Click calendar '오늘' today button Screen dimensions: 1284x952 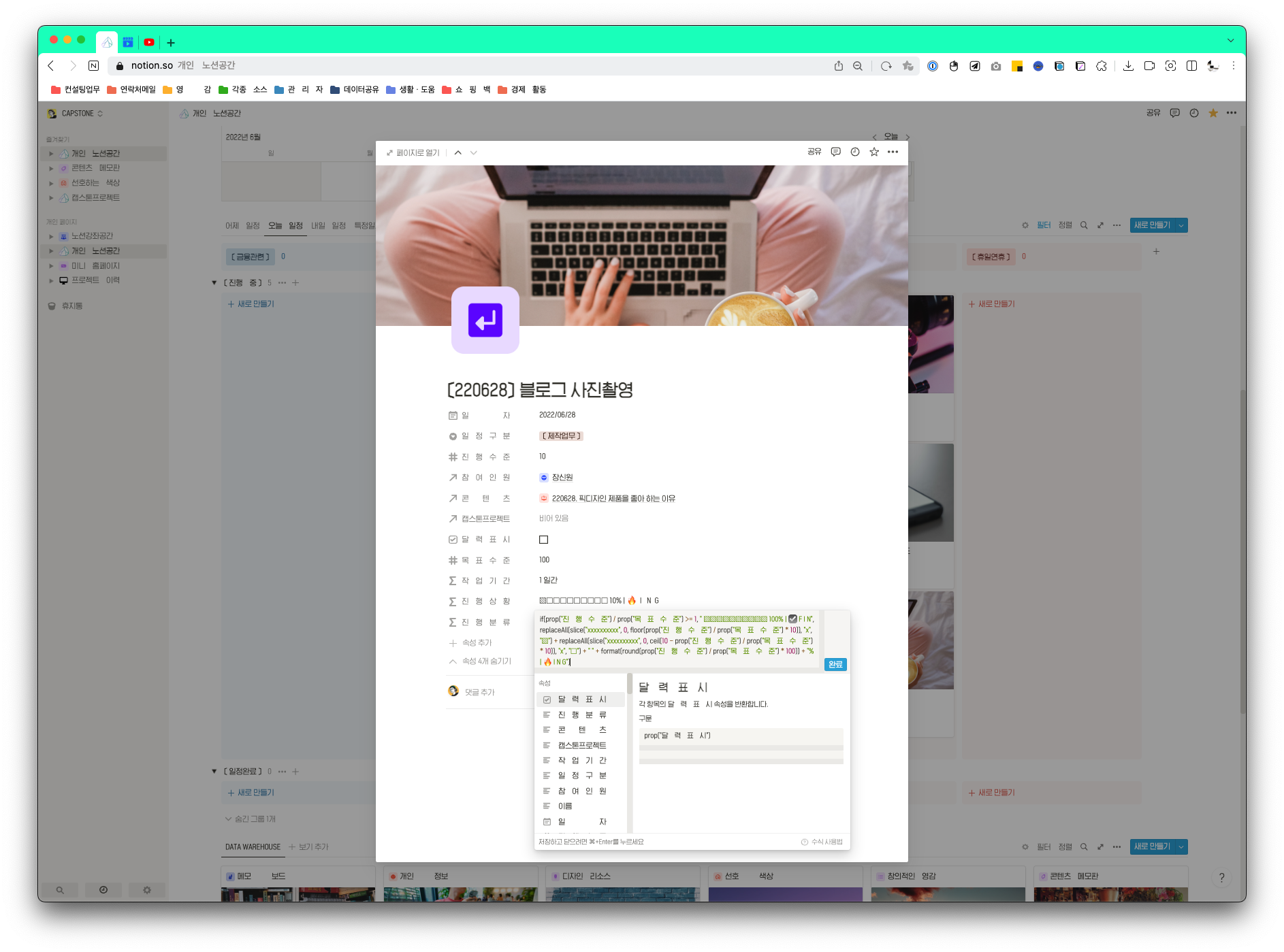890,137
